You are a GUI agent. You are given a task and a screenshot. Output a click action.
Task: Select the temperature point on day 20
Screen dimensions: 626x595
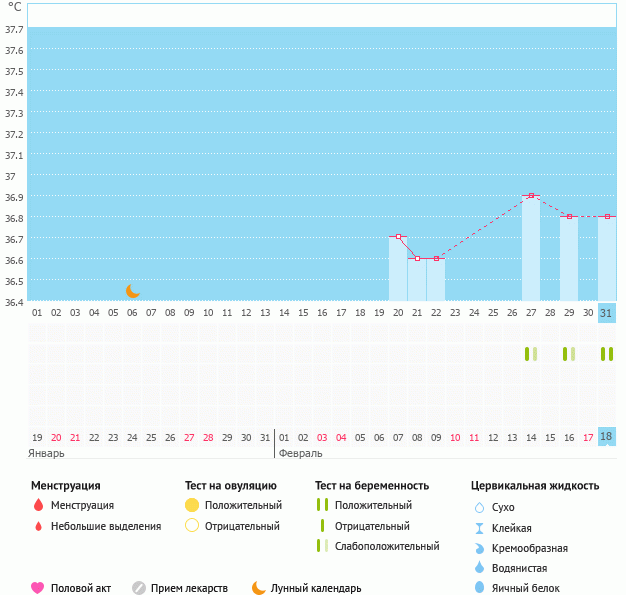click(398, 237)
